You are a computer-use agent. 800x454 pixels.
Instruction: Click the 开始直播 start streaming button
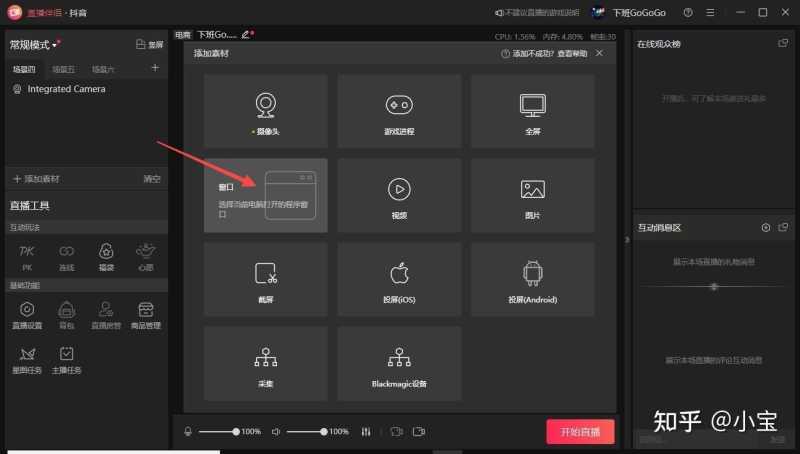(x=580, y=432)
